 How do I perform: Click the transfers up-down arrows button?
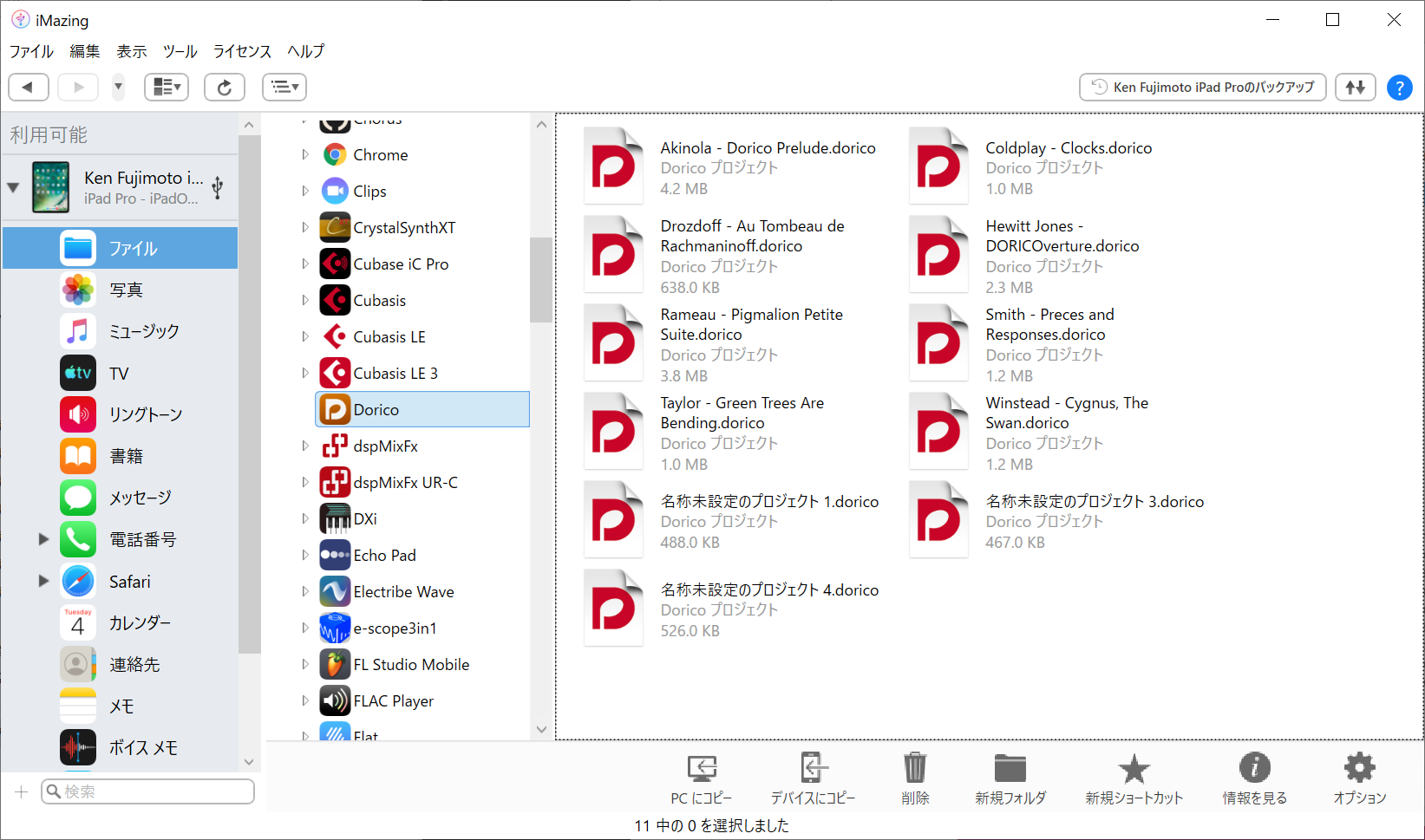[x=1356, y=87]
